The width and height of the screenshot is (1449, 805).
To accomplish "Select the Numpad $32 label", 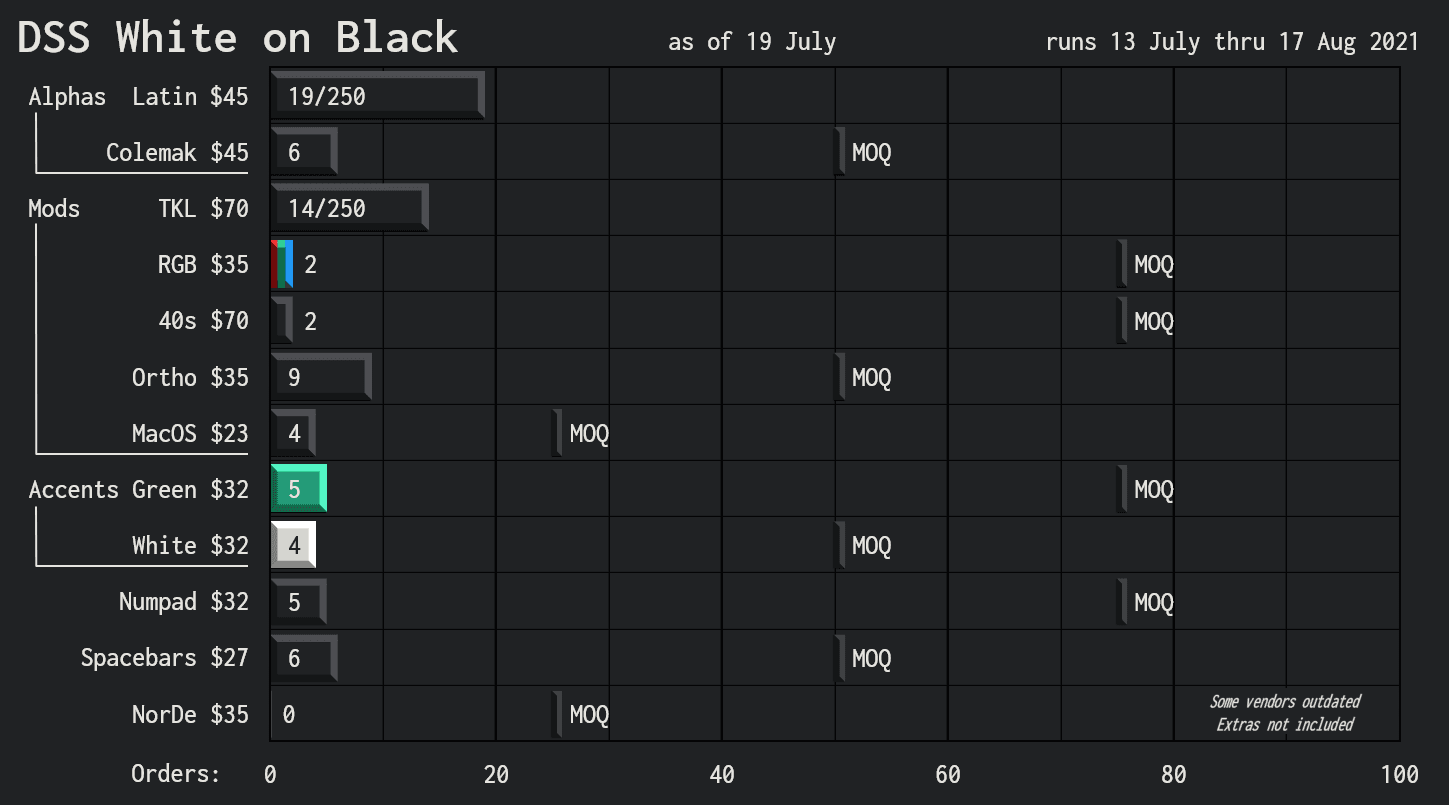I will coord(184,601).
